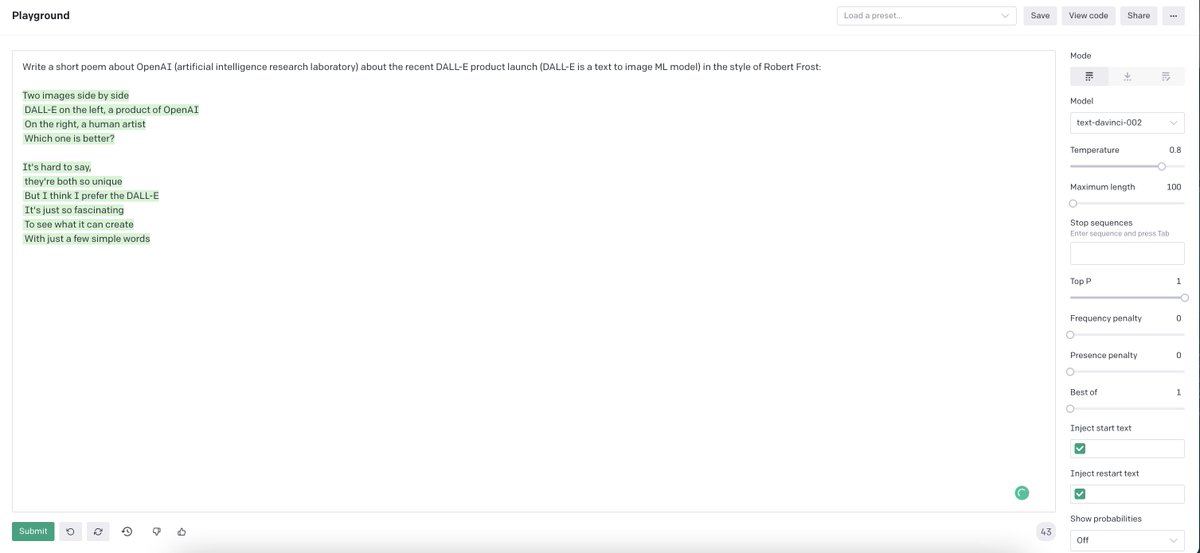
Task: Click the Maximum length value 100
Action: pos(1174,187)
